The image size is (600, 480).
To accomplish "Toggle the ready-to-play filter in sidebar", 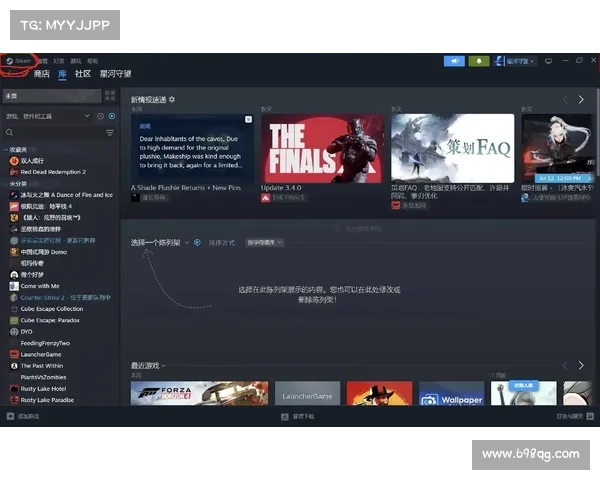I will [112, 116].
